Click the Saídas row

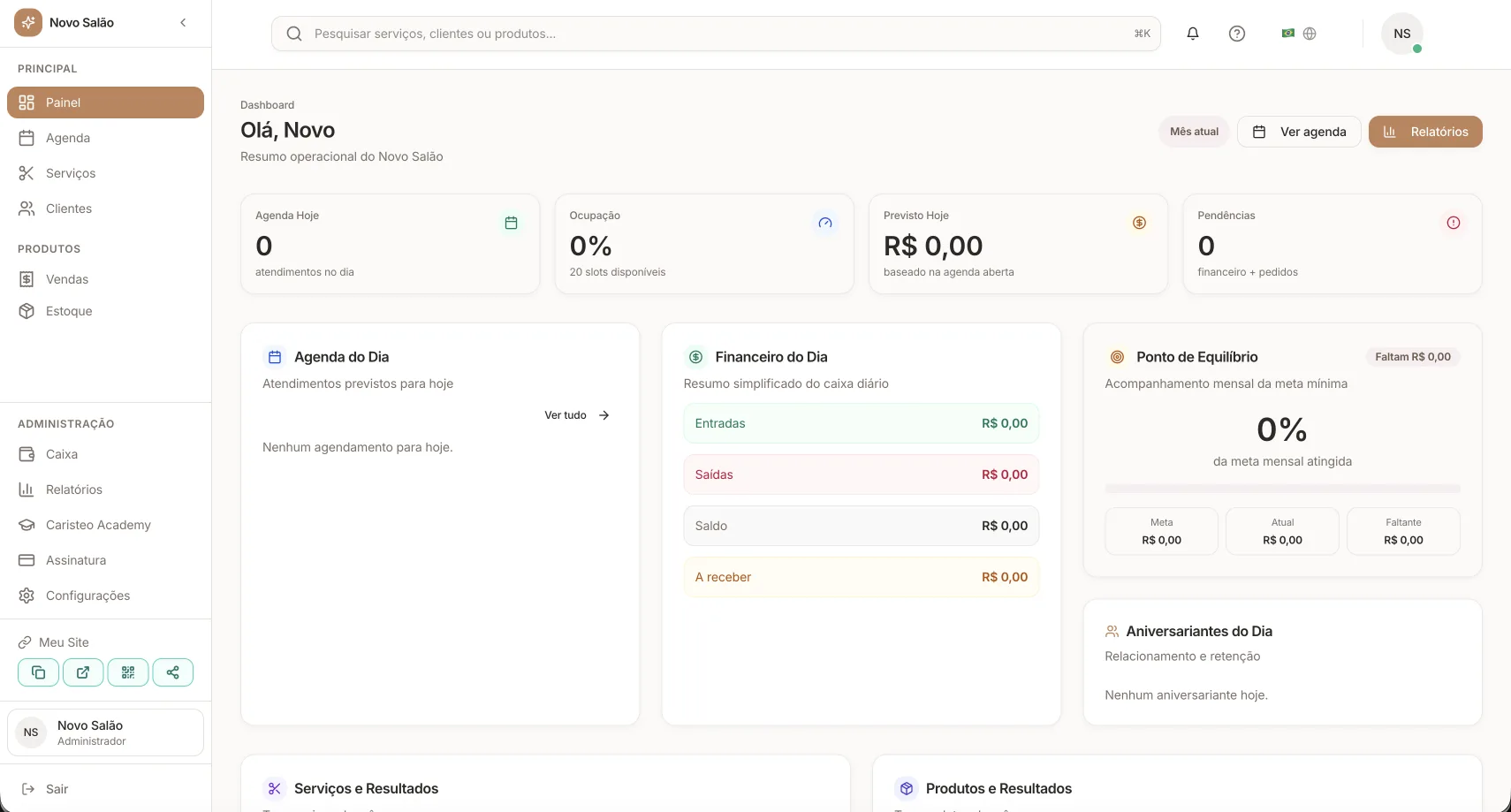(862, 474)
